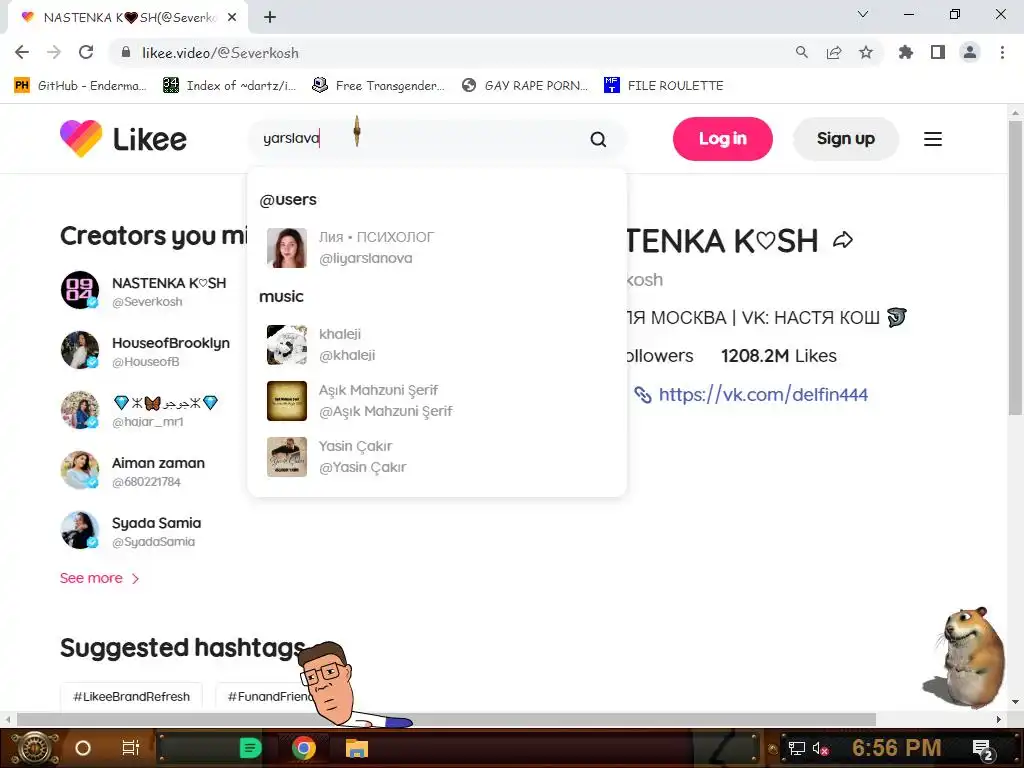Click the taskbar clock 6:56 PM
This screenshot has width=1024, height=768.
tap(897, 748)
